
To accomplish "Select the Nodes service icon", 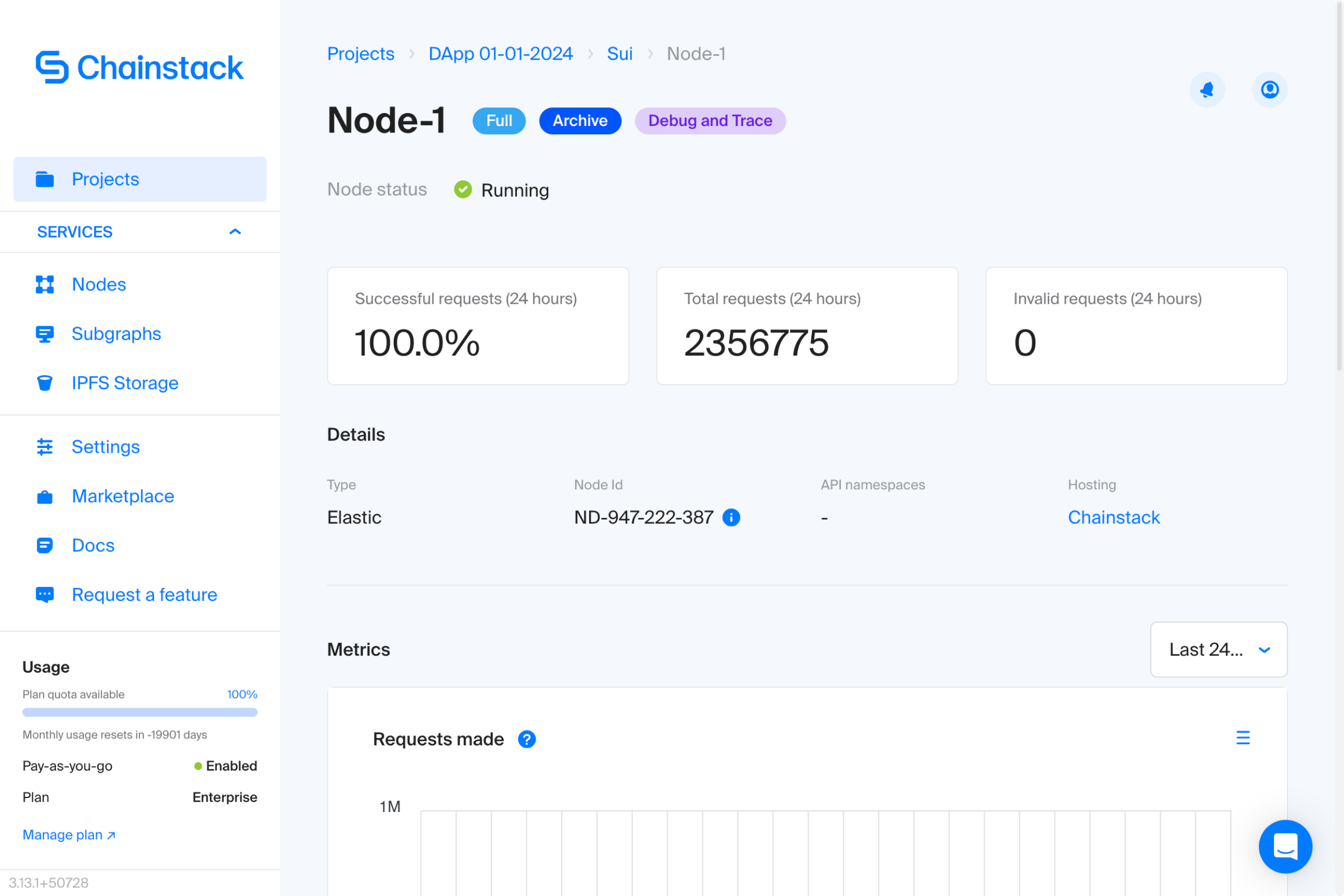I will 44,285.
